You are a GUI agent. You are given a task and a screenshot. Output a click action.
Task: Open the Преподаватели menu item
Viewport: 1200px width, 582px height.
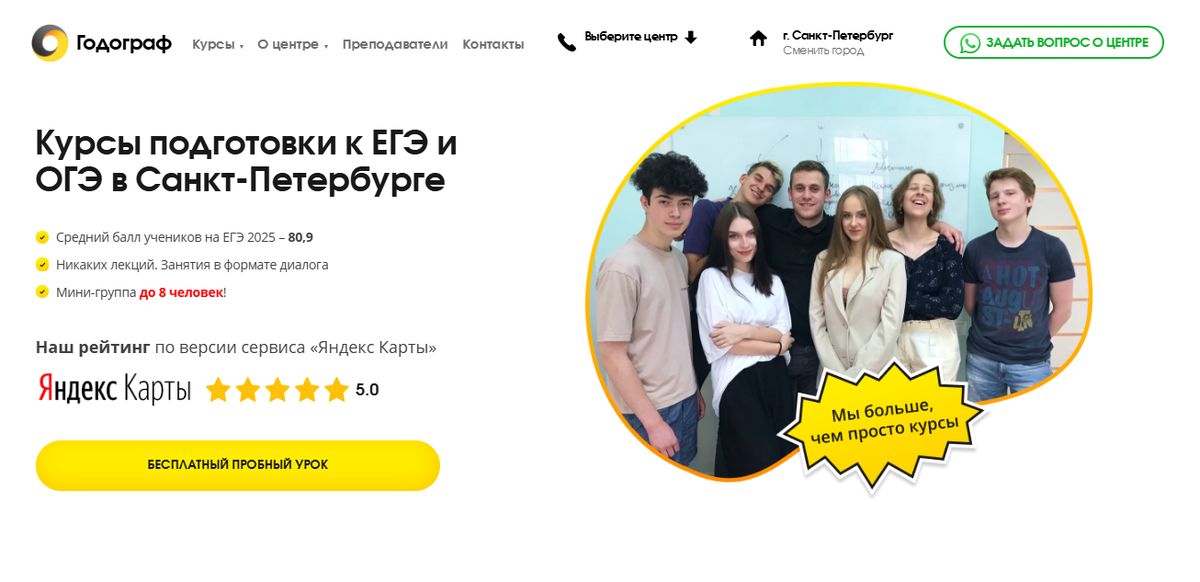395,44
